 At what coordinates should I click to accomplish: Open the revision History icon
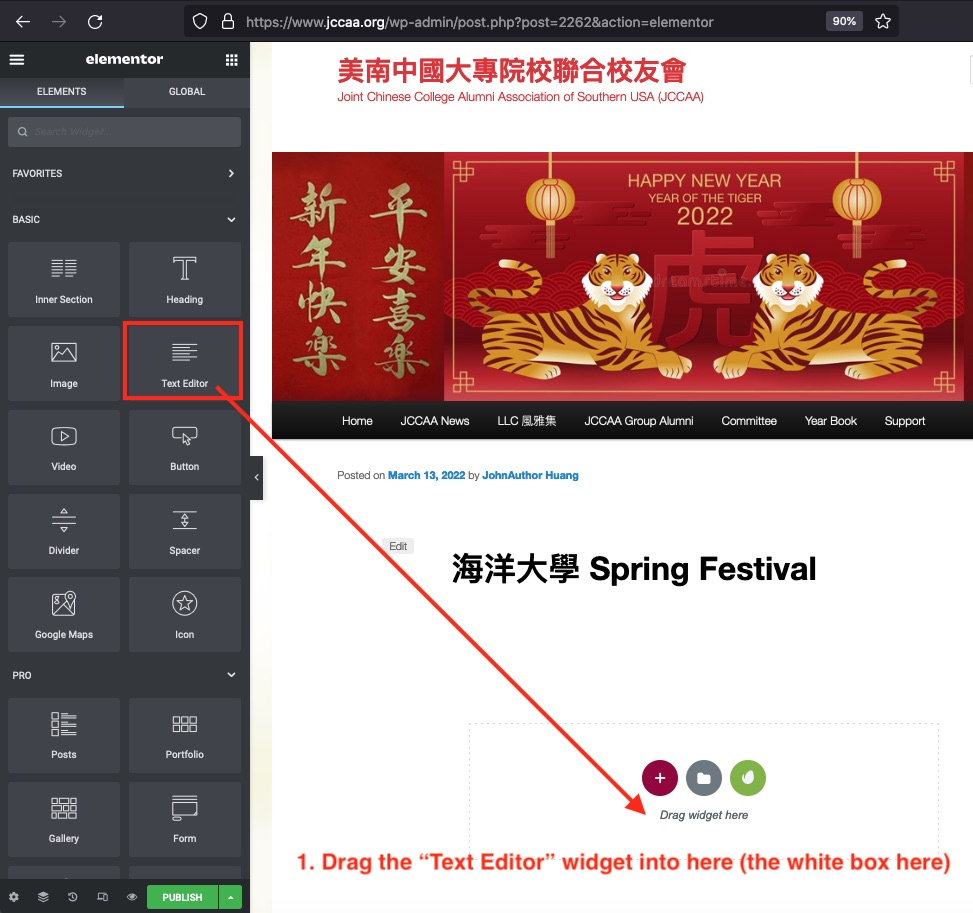tap(73, 897)
